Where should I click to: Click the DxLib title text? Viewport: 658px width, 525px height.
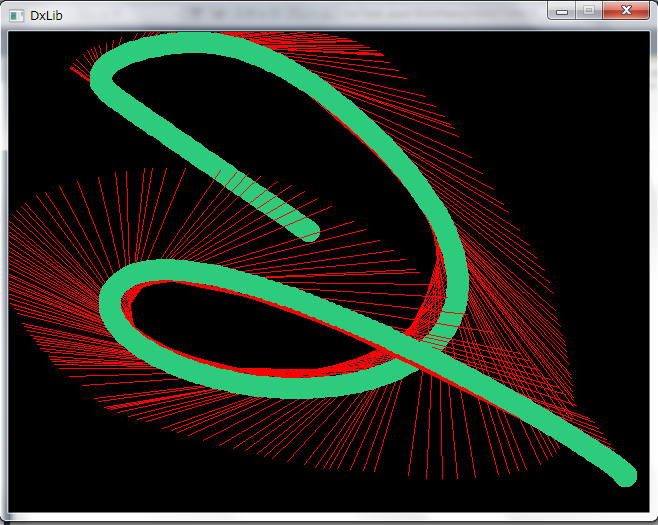point(46,16)
